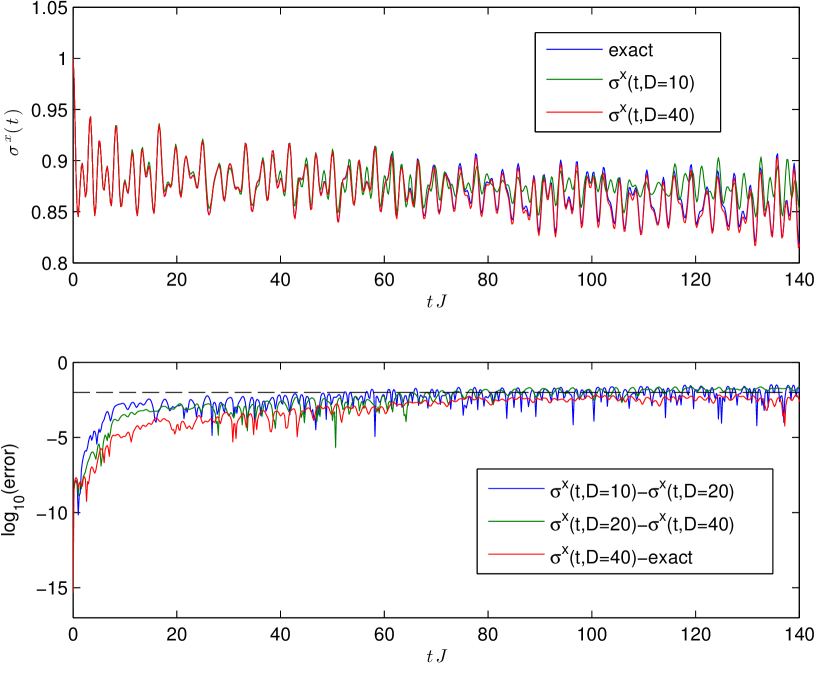Click the 0.85 tick label on upper y-axis
The image size is (830, 677).
coord(50,212)
